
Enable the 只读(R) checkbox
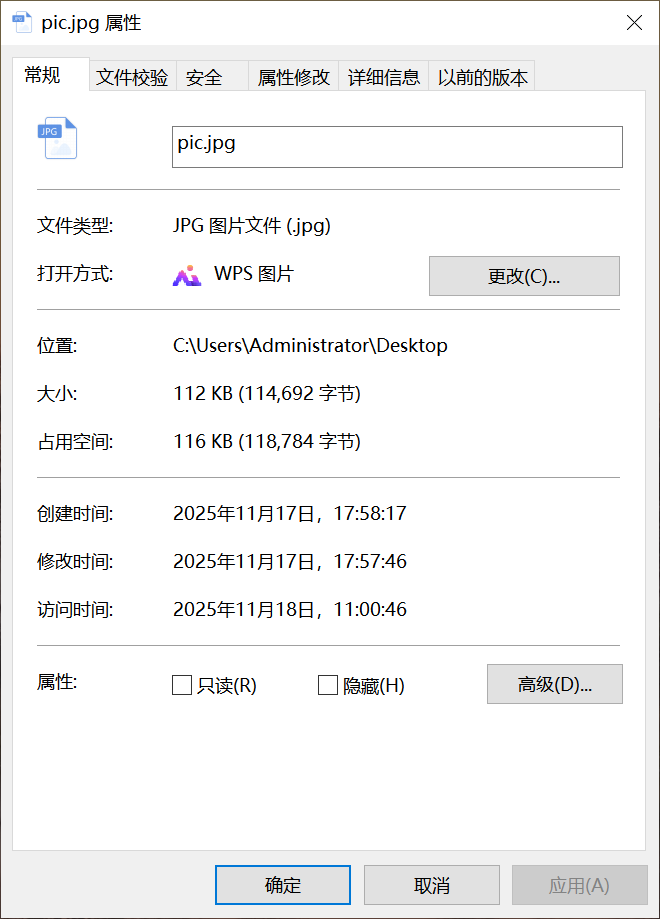(181, 684)
